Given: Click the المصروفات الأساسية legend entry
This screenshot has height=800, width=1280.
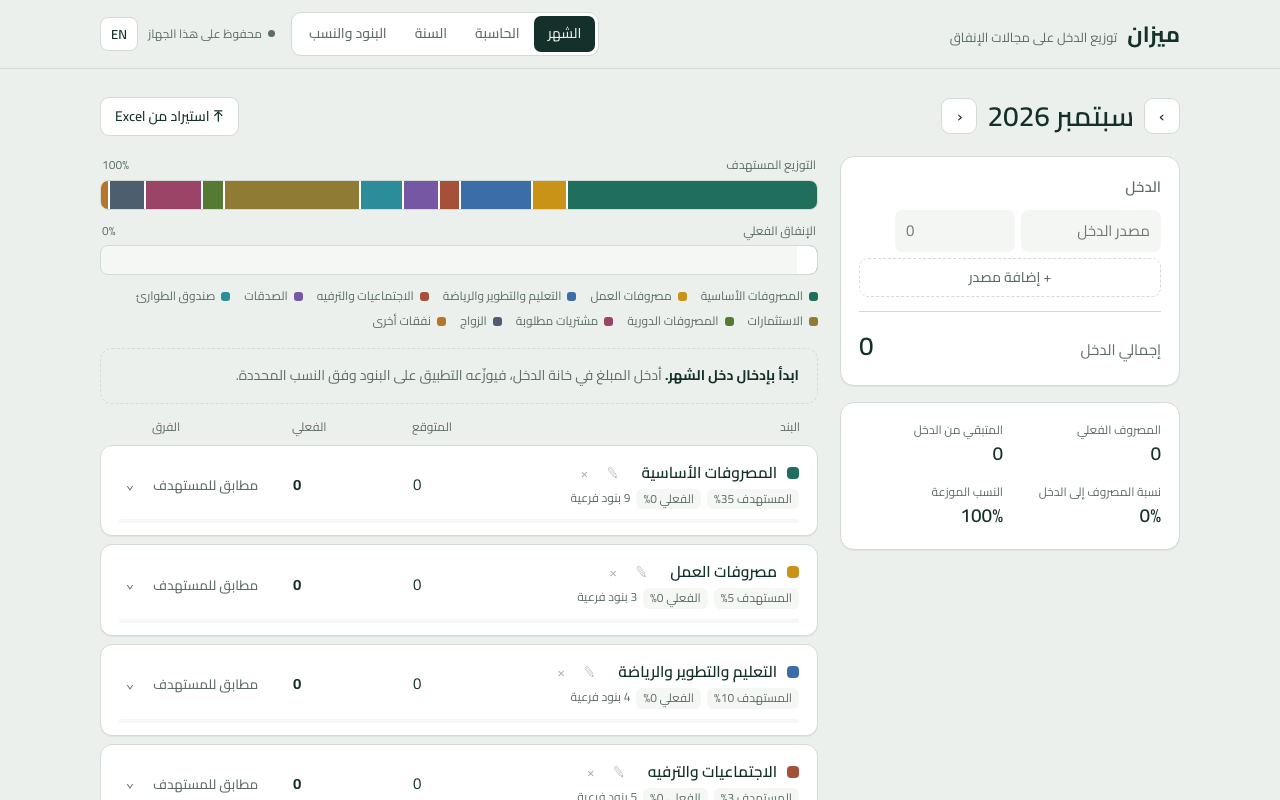Looking at the screenshot, I should [x=759, y=296].
